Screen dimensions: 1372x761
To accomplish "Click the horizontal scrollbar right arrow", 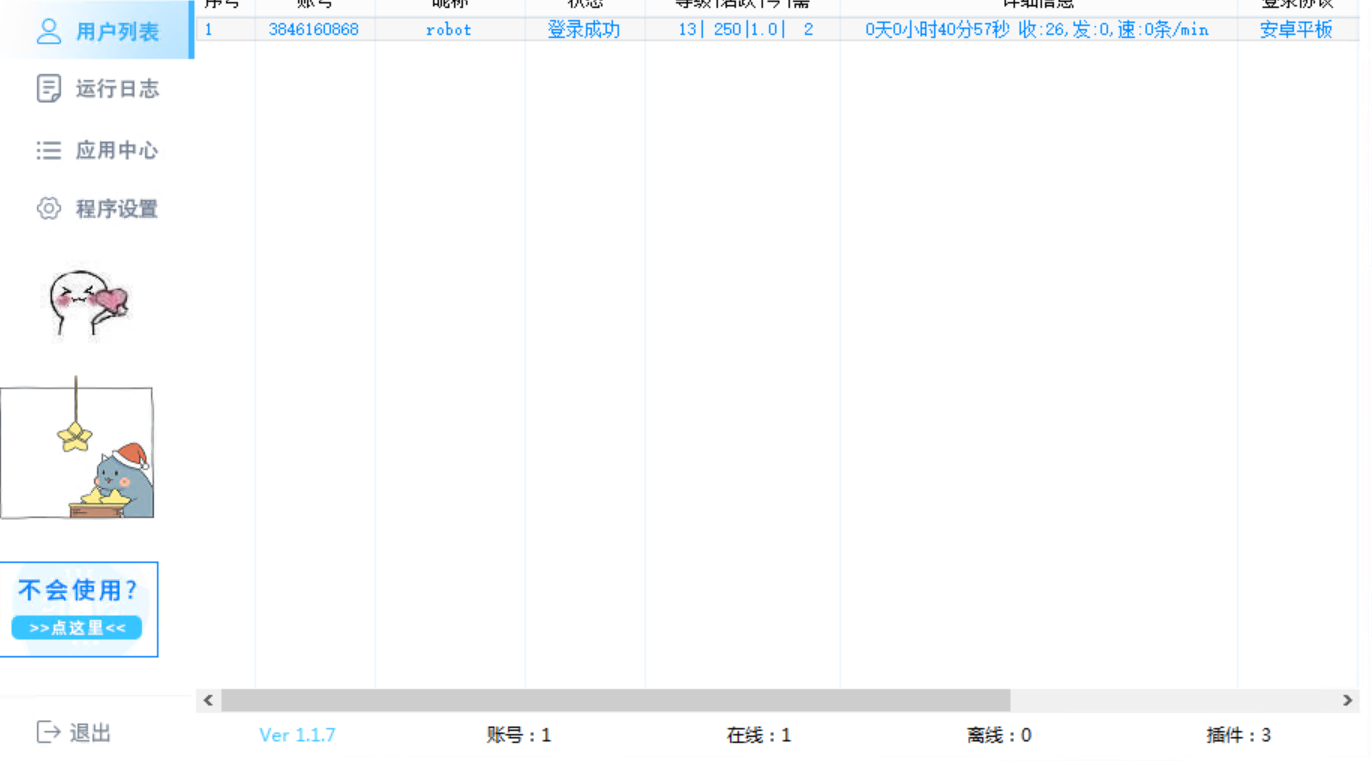I will pyautogui.click(x=1347, y=700).
